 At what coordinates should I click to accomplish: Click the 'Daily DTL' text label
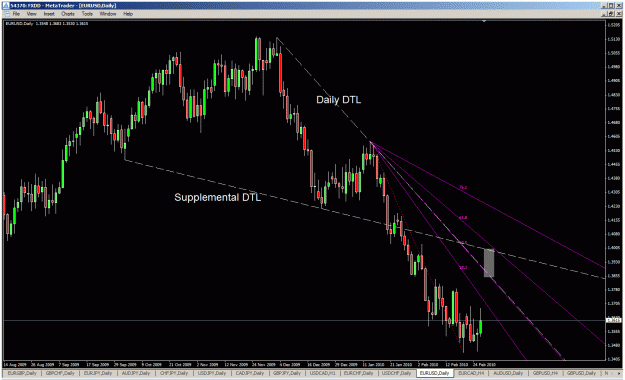tap(338, 100)
